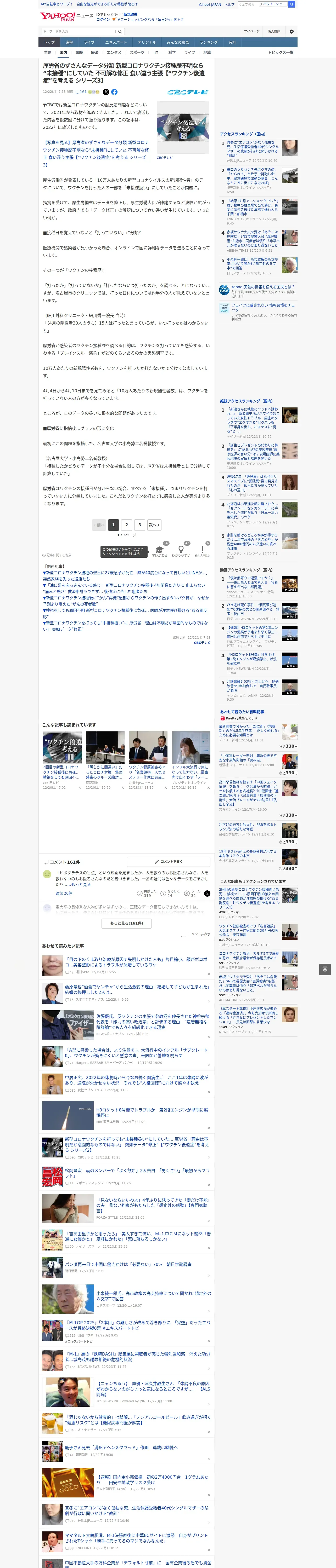Screen dimensions: 336x1568
Task: Click the 共感した smiley reaction on comment
Action: point(140,893)
